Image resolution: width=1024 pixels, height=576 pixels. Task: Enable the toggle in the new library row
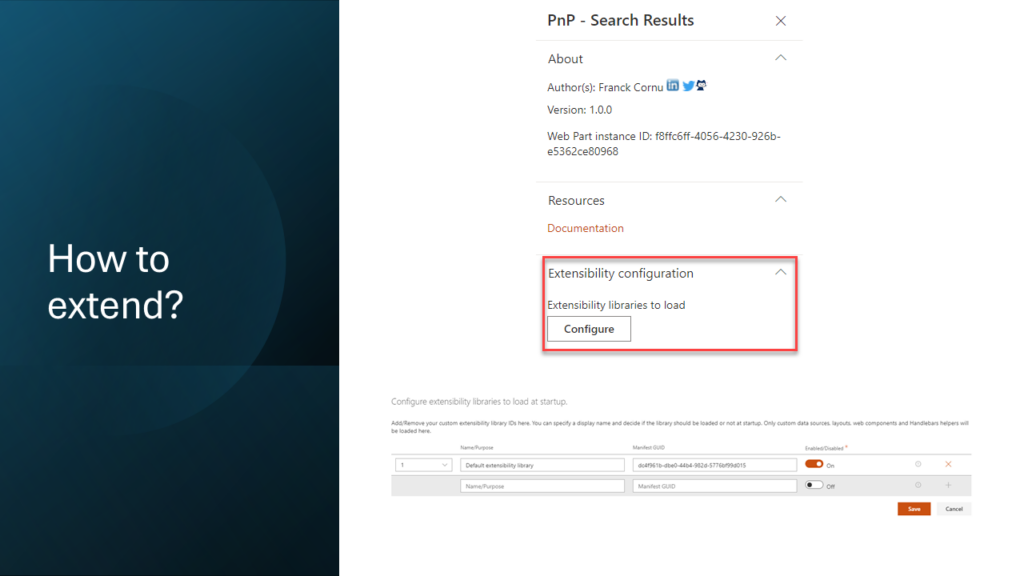[814, 485]
